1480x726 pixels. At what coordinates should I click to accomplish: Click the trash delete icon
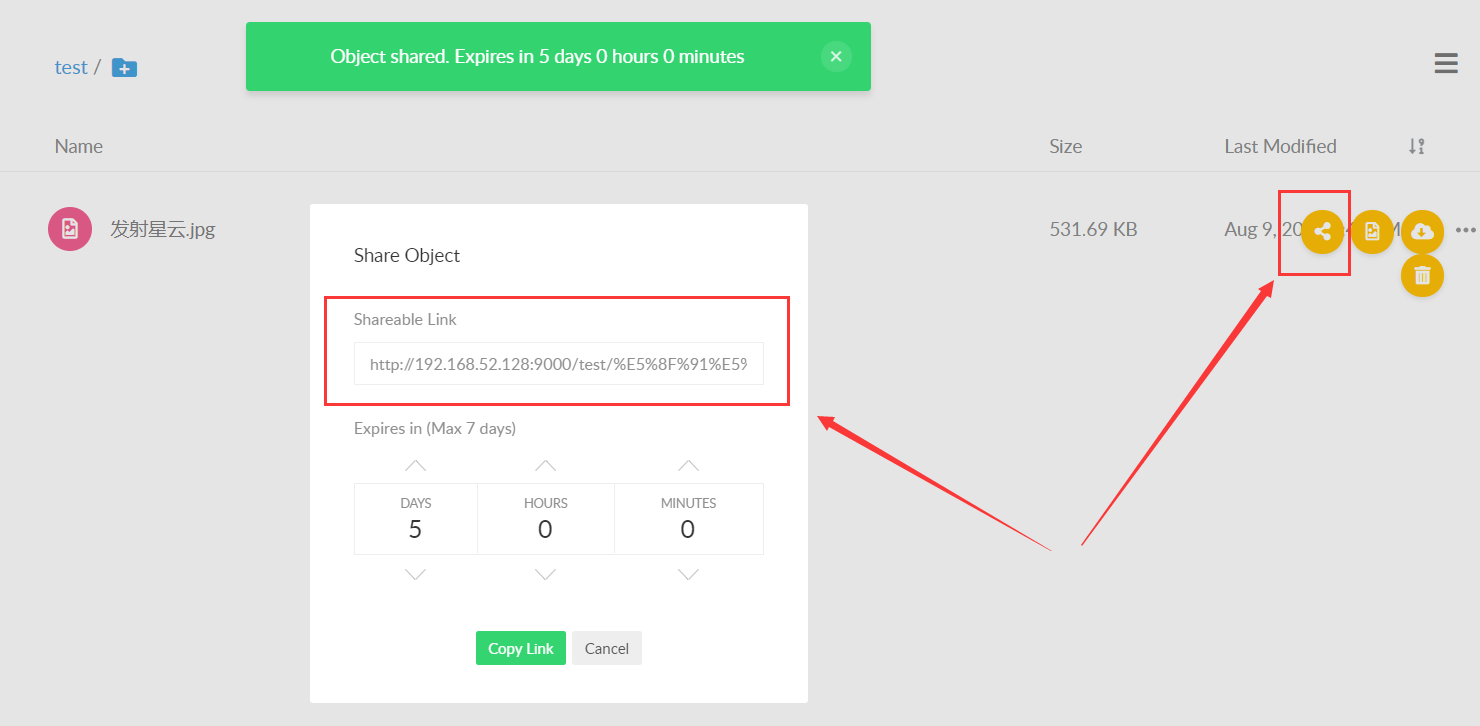[x=1422, y=275]
